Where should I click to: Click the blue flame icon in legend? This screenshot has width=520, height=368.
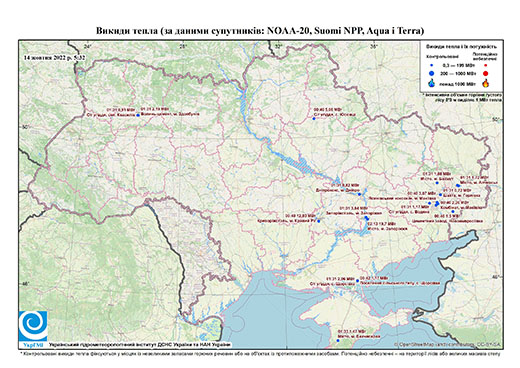[432, 83]
